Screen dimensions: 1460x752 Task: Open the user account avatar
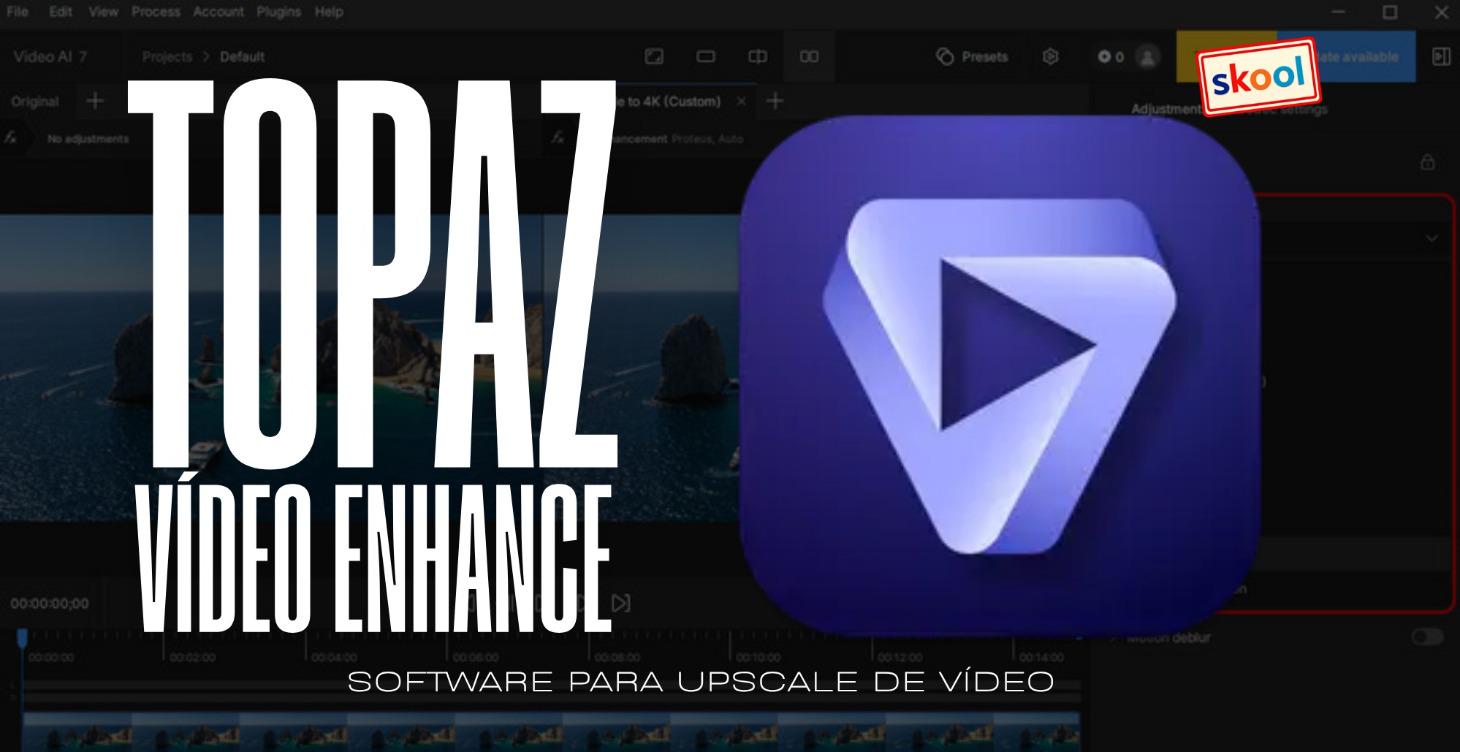coord(1147,57)
